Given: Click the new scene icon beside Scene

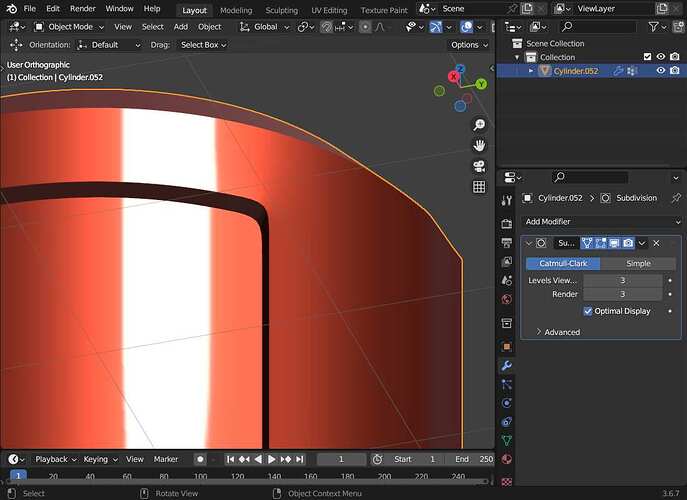Looking at the screenshot, I should click(x=527, y=9).
